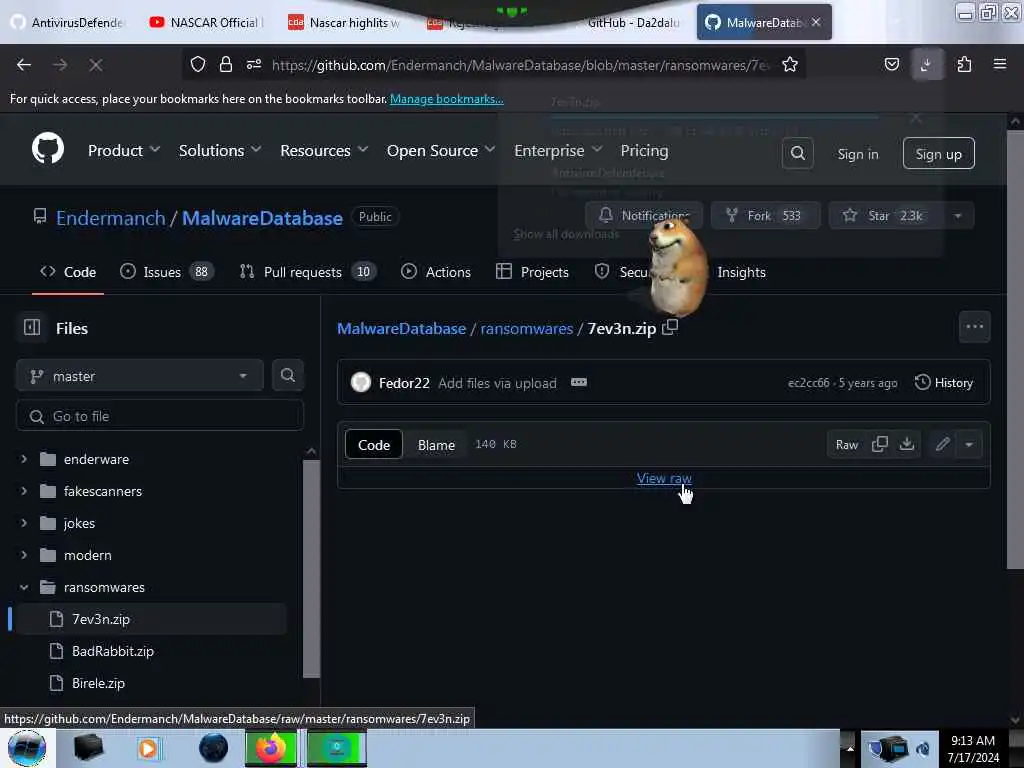Screen dimensions: 1024x768
Task: Edit this file with pencil icon
Action: (942, 444)
